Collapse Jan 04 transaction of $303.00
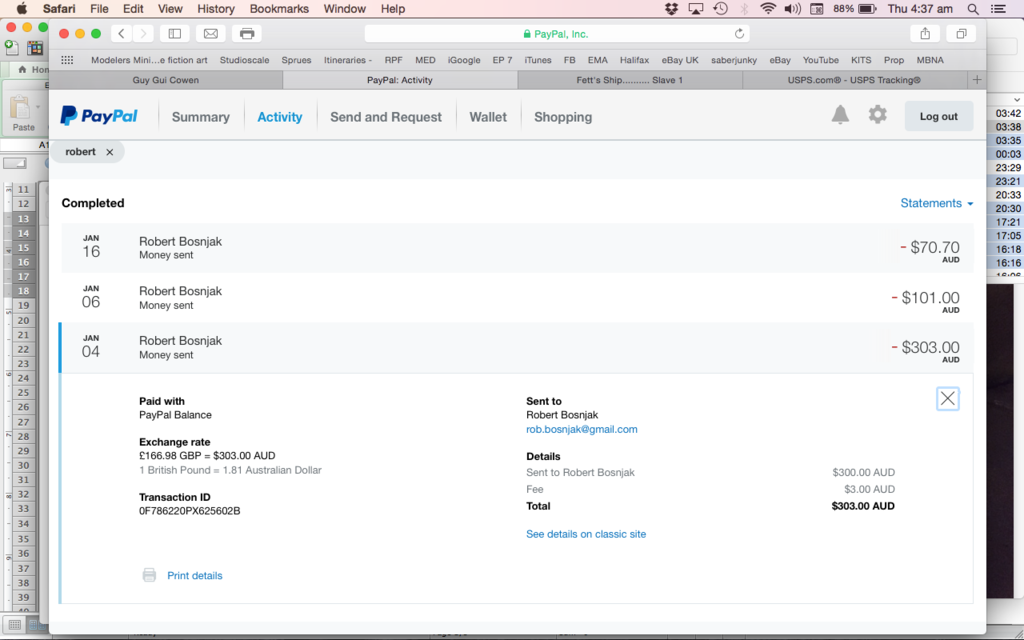Image resolution: width=1024 pixels, height=640 pixels. tap(517, 347)
